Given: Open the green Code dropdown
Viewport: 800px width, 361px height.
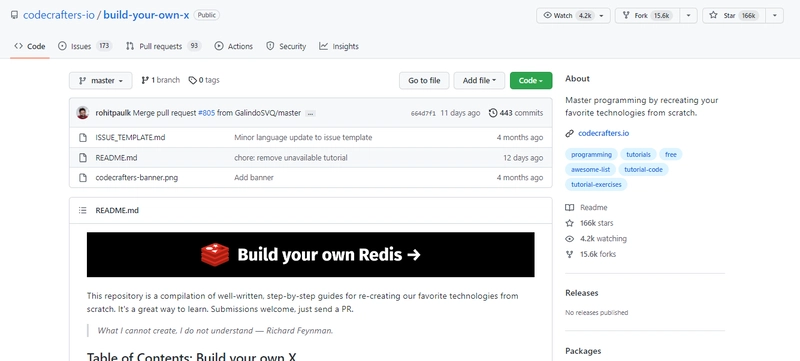Looking at the screenshot, I should (531, 81).
